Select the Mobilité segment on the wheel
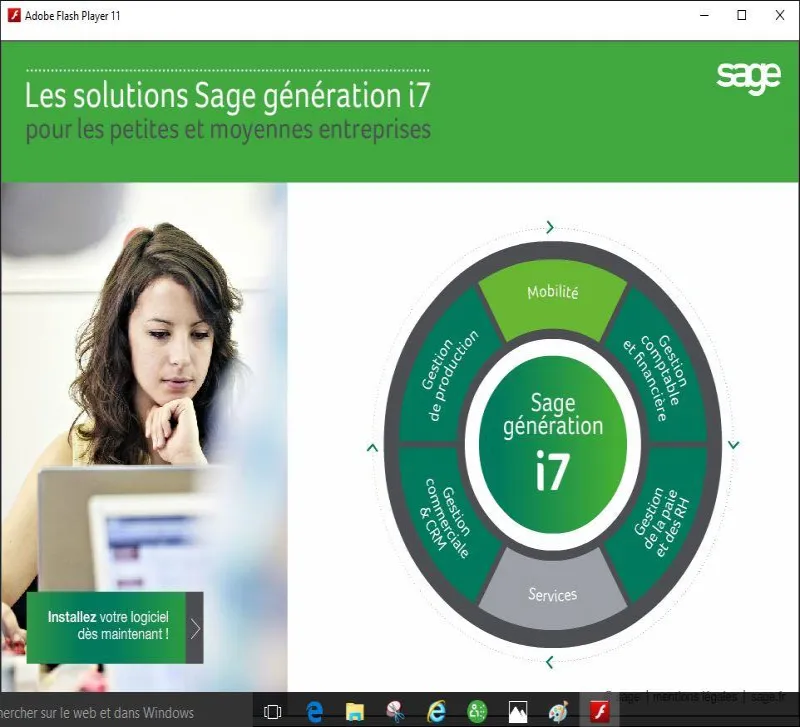The width and height of the screenshot is (800, 727). pos(551,292)
